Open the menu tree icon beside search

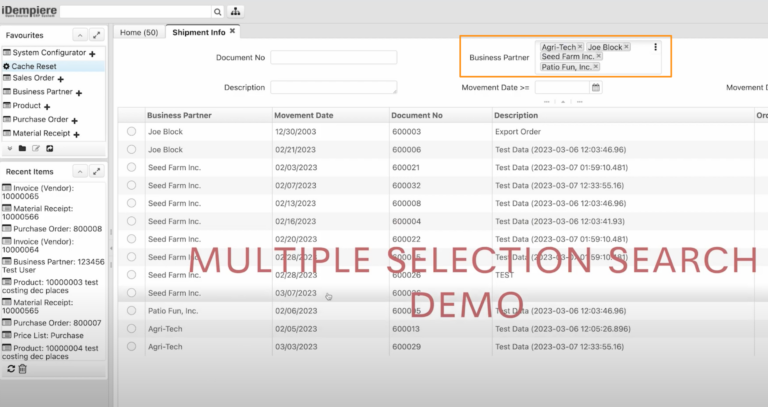(236, 12)
